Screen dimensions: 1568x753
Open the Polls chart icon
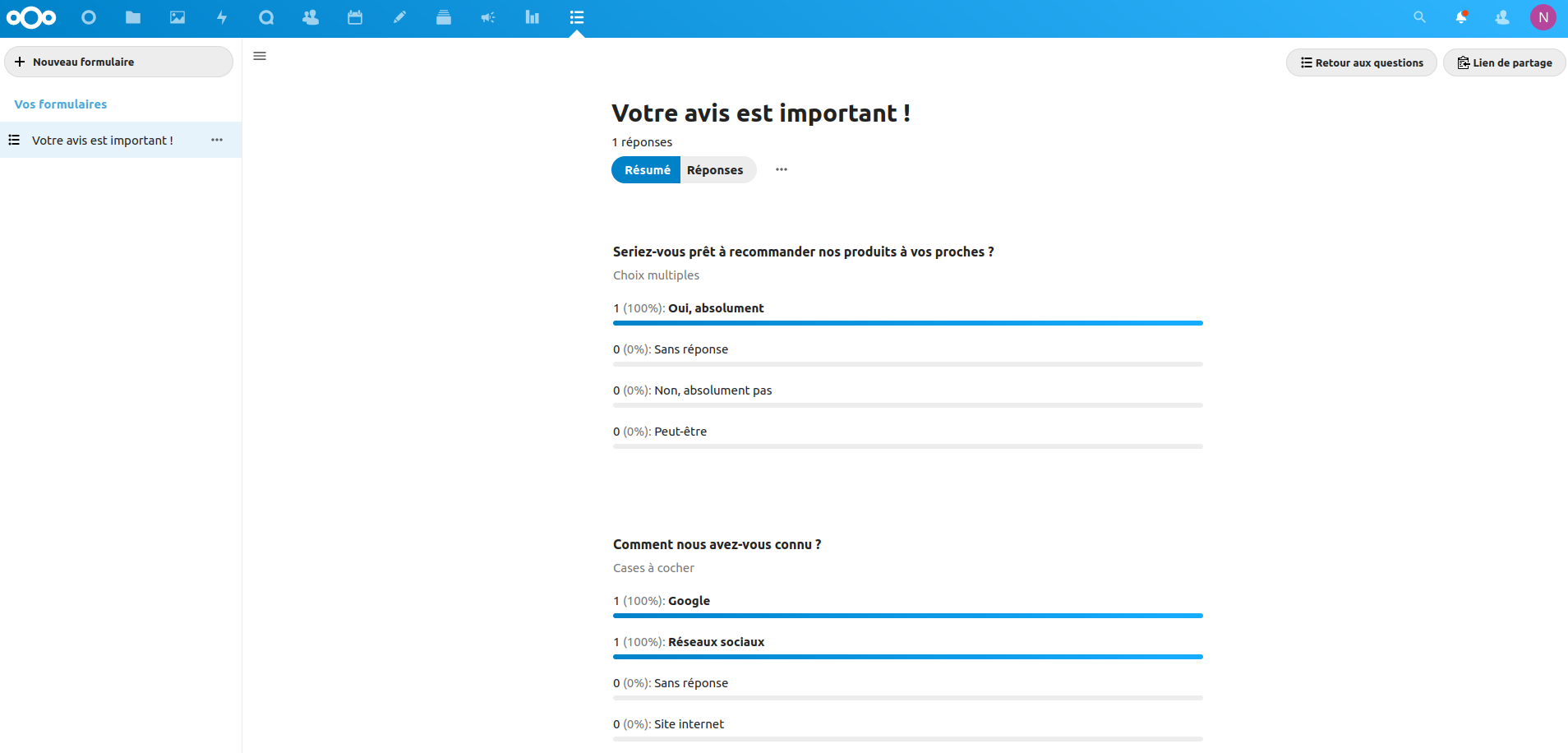pos(533,17)
